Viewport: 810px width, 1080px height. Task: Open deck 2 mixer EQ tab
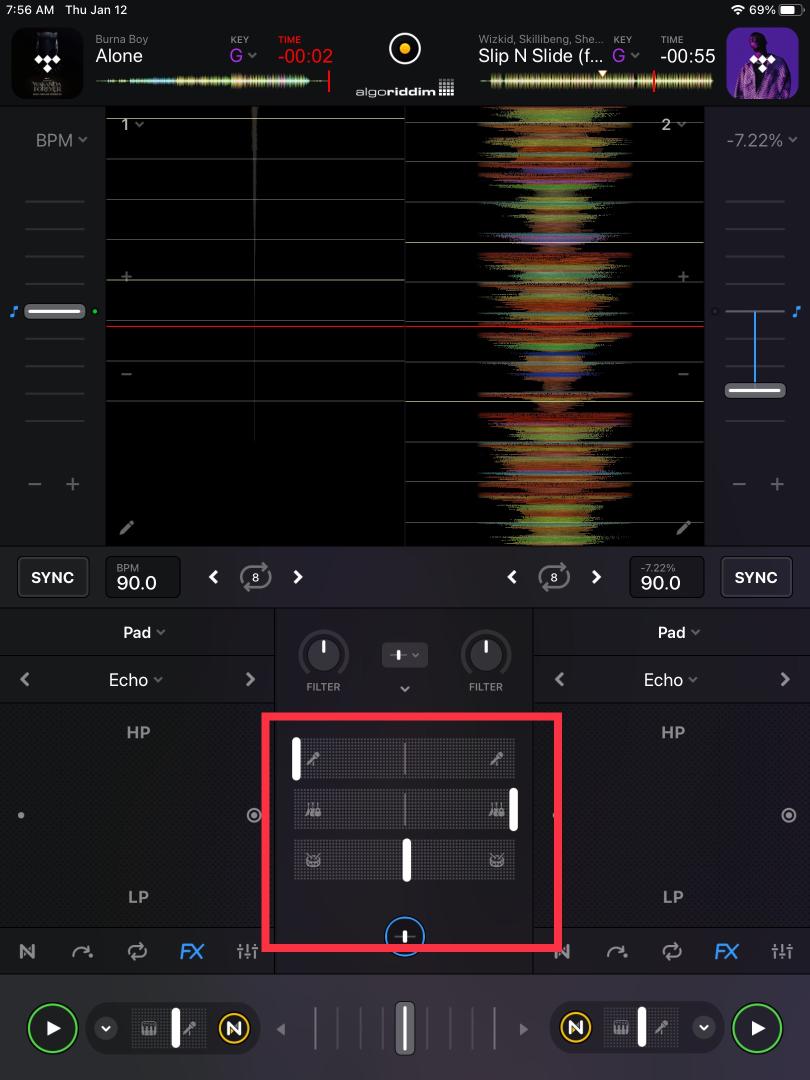point(781,952)
